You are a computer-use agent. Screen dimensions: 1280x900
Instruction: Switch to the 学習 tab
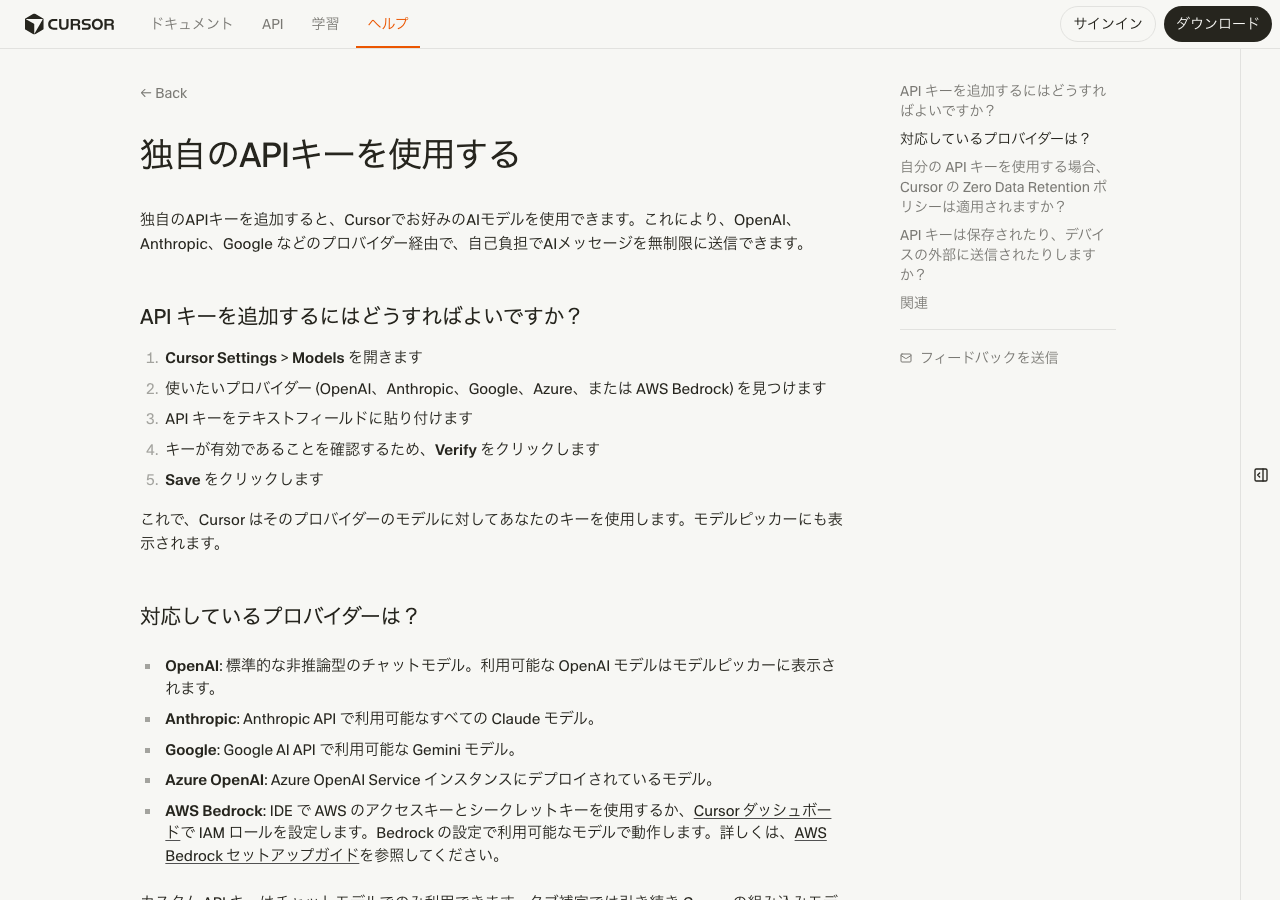tap(325, 24)
